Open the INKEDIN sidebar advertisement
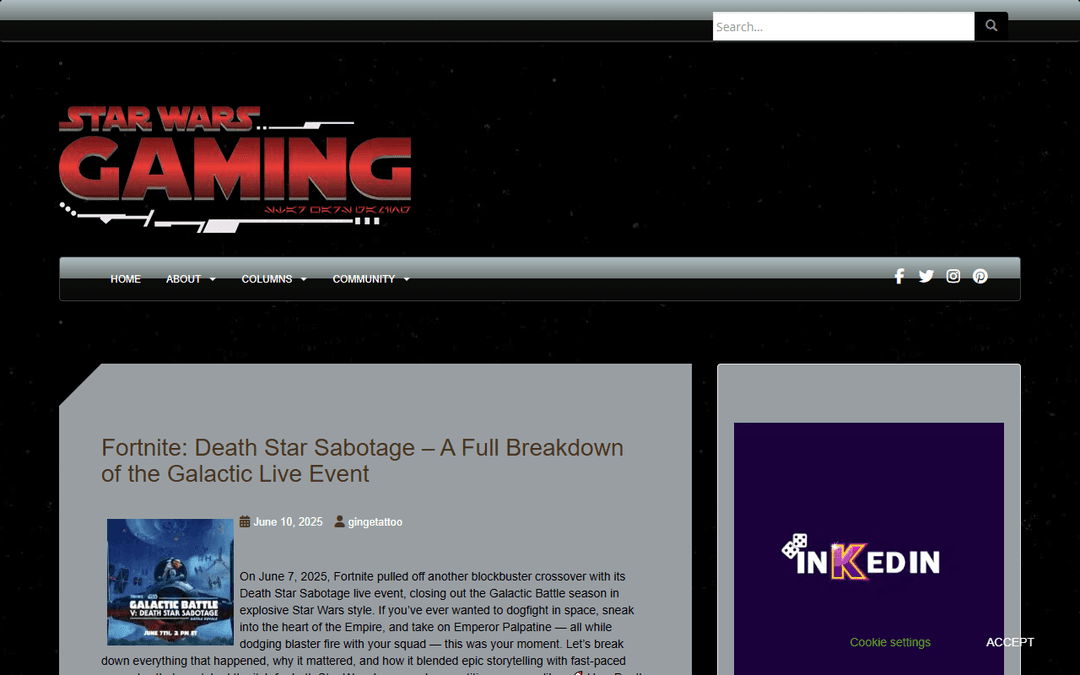Viewport: 1080px width, 675px height. tap(869, 549)
